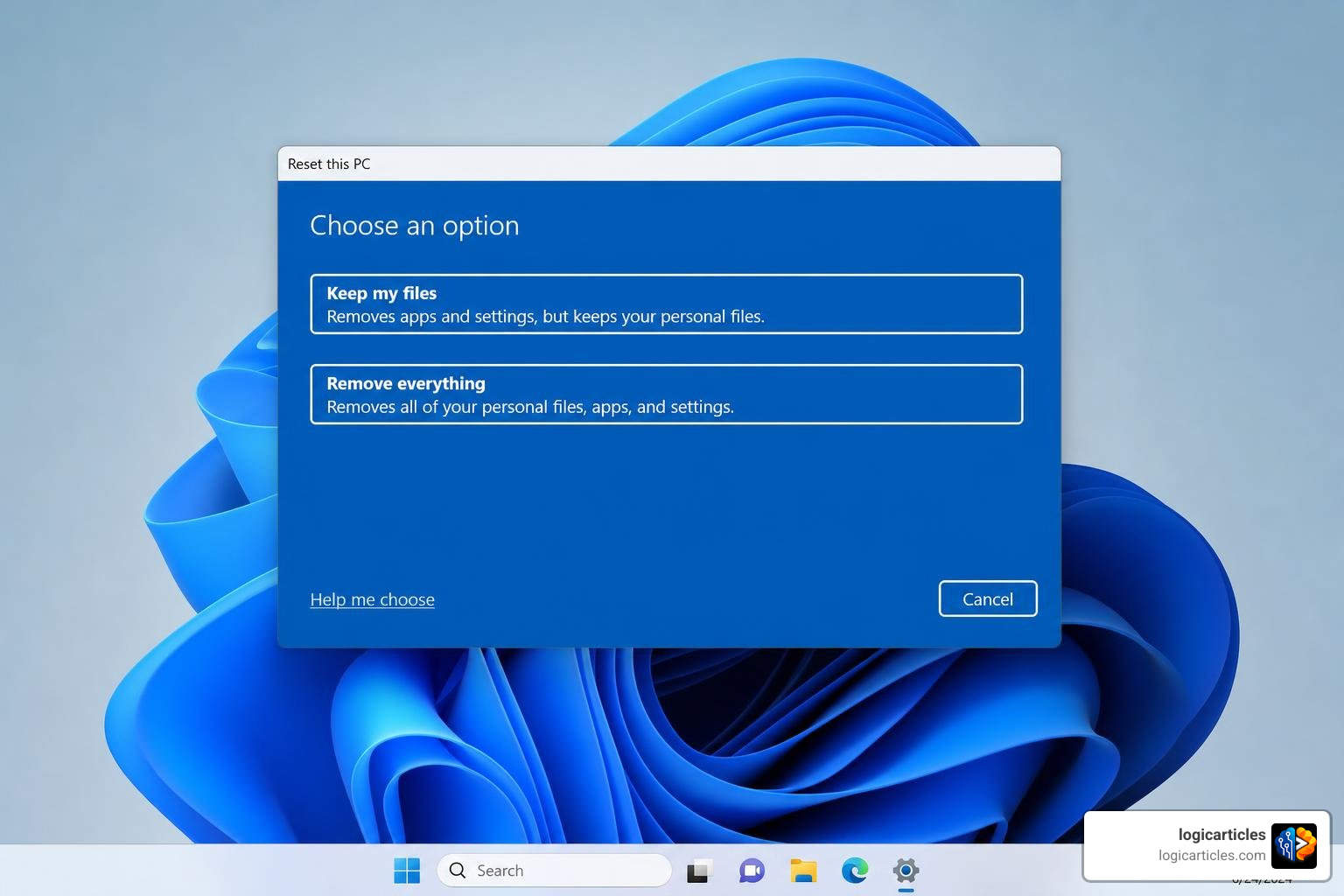Open File Explorer from the taskbar
This screenshot has height=896, width=1344.
803,871
